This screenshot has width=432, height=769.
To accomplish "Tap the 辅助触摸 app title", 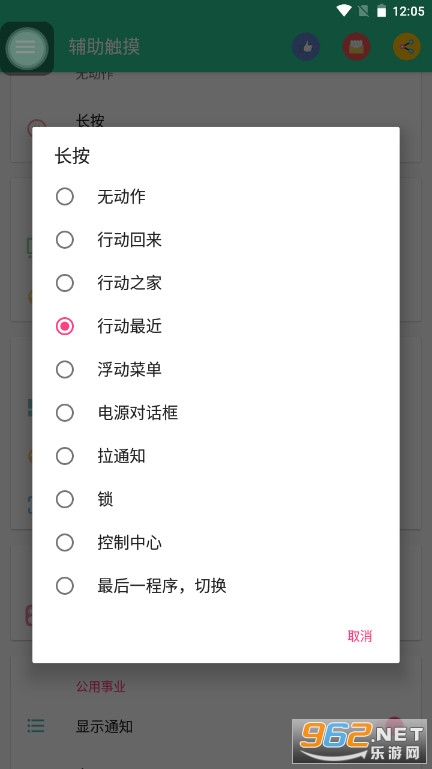I will pos(104,47).
